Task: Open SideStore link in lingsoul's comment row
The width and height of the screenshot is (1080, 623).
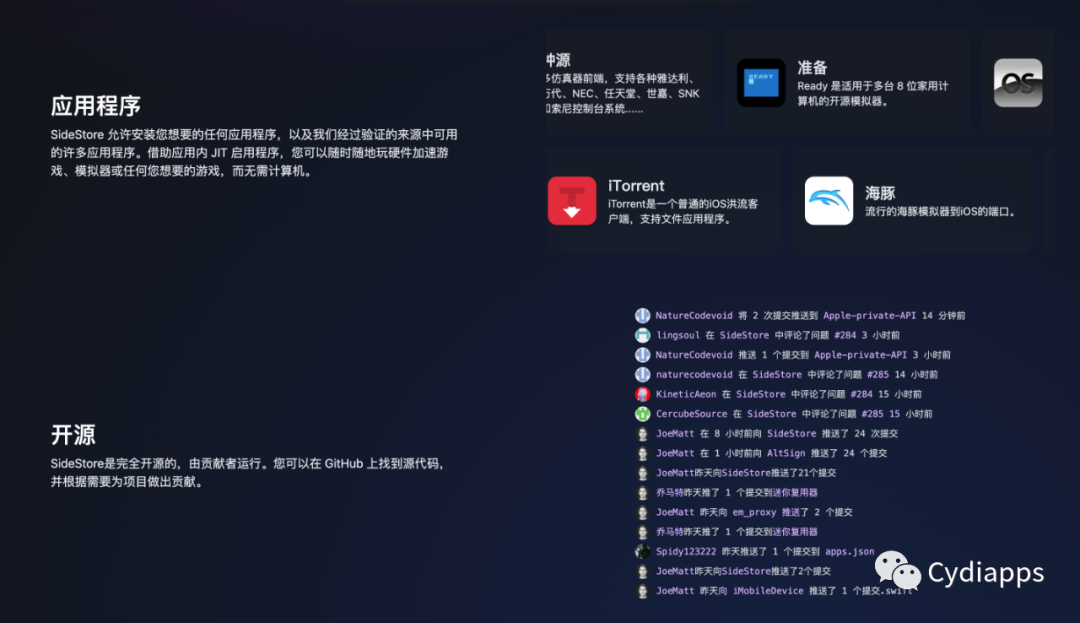Action: (744, 335)
